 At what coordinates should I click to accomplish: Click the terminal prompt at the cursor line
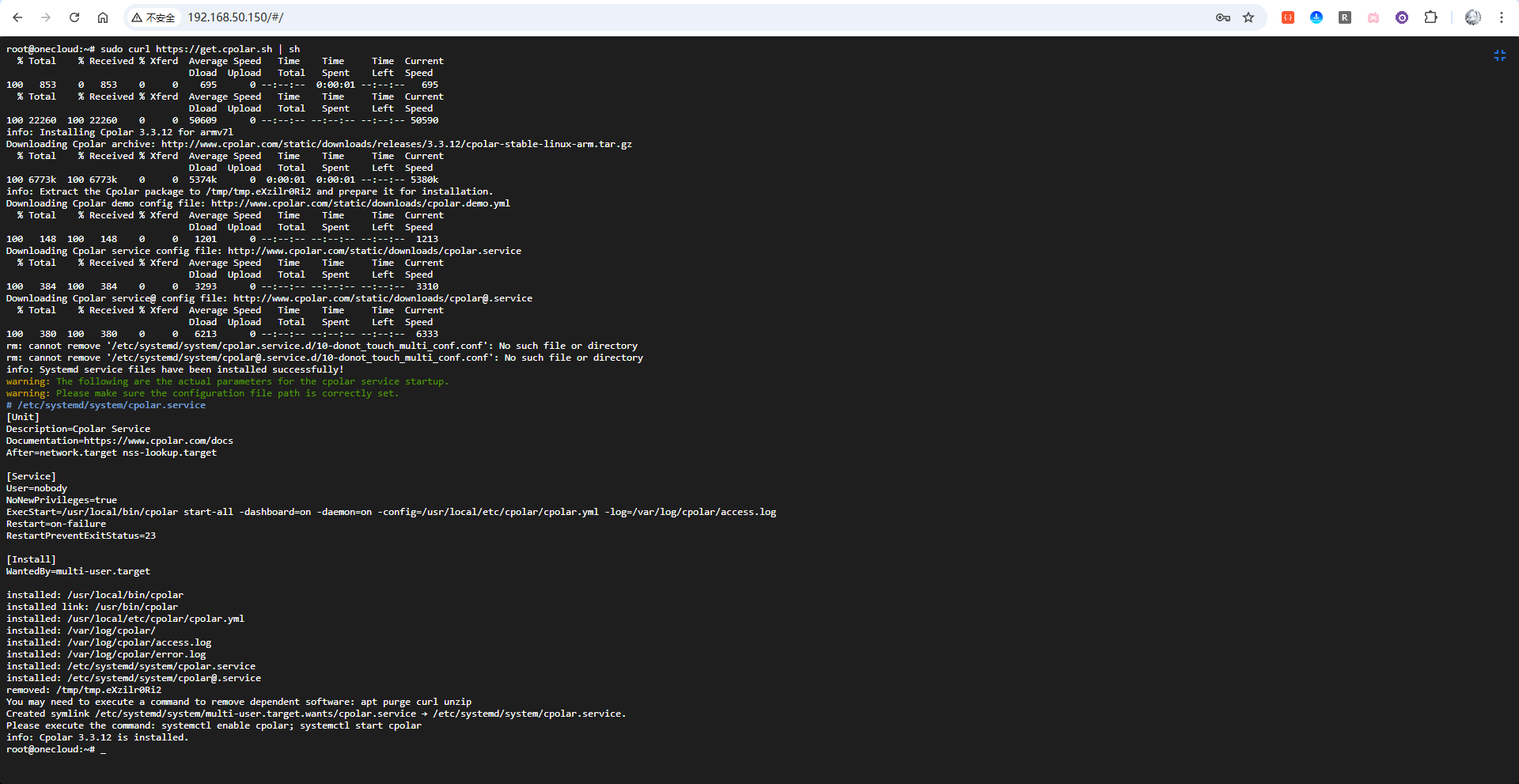pos(103,749)
